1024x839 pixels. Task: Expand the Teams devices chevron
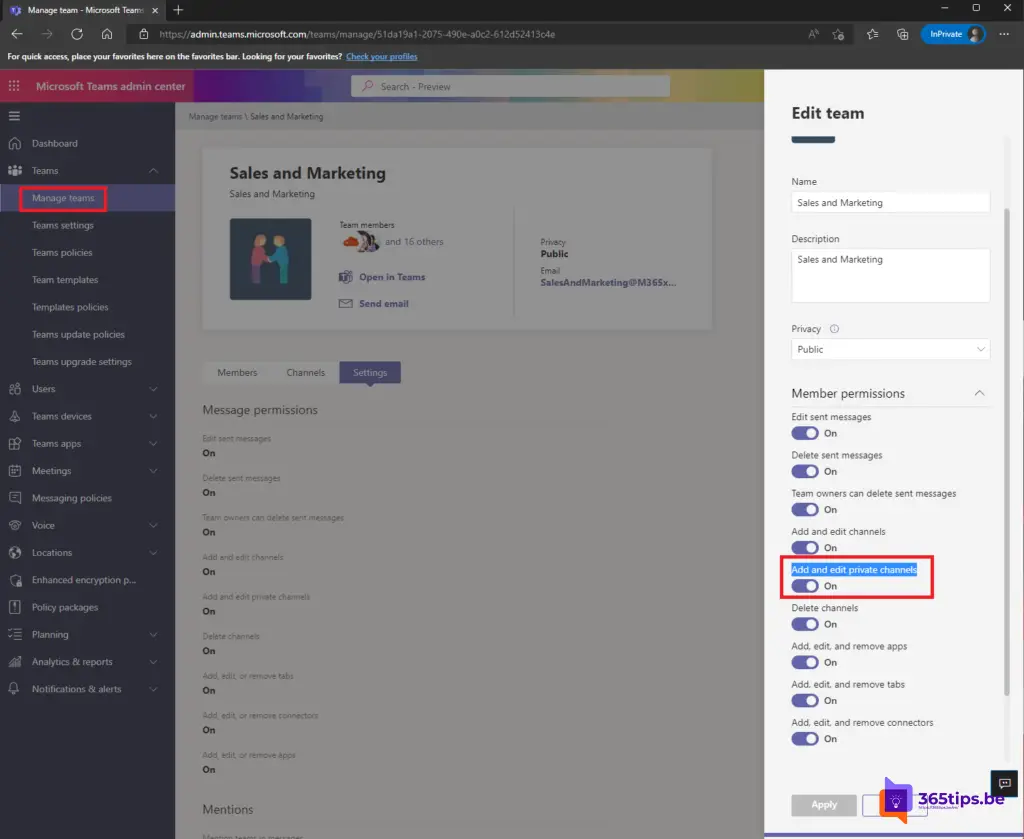tap(153, 416)
